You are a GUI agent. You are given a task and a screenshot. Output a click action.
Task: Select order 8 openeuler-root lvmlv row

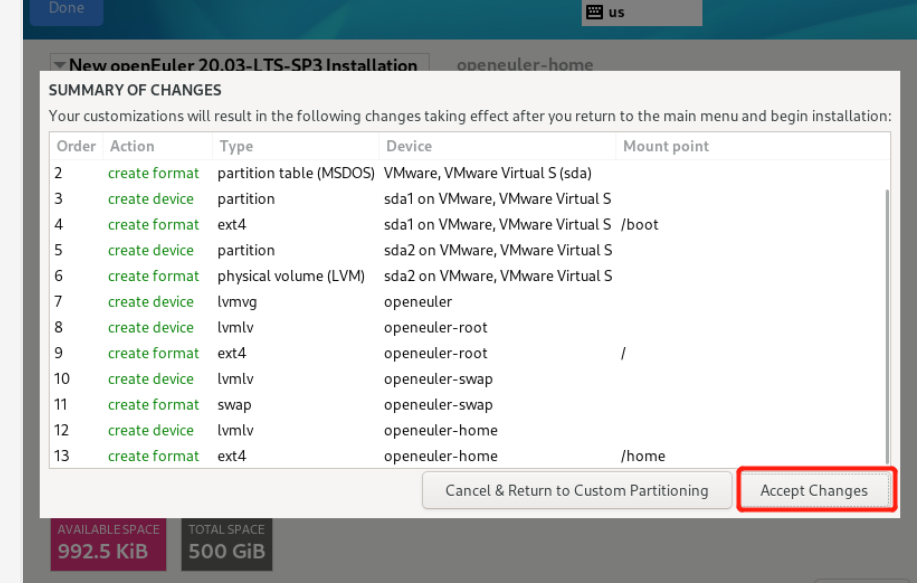468,327
